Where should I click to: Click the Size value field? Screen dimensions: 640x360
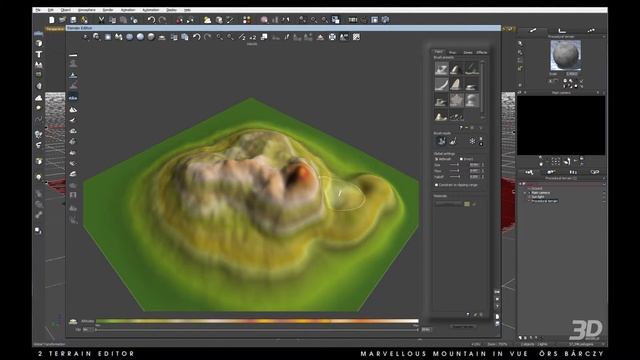click(474, 165)
